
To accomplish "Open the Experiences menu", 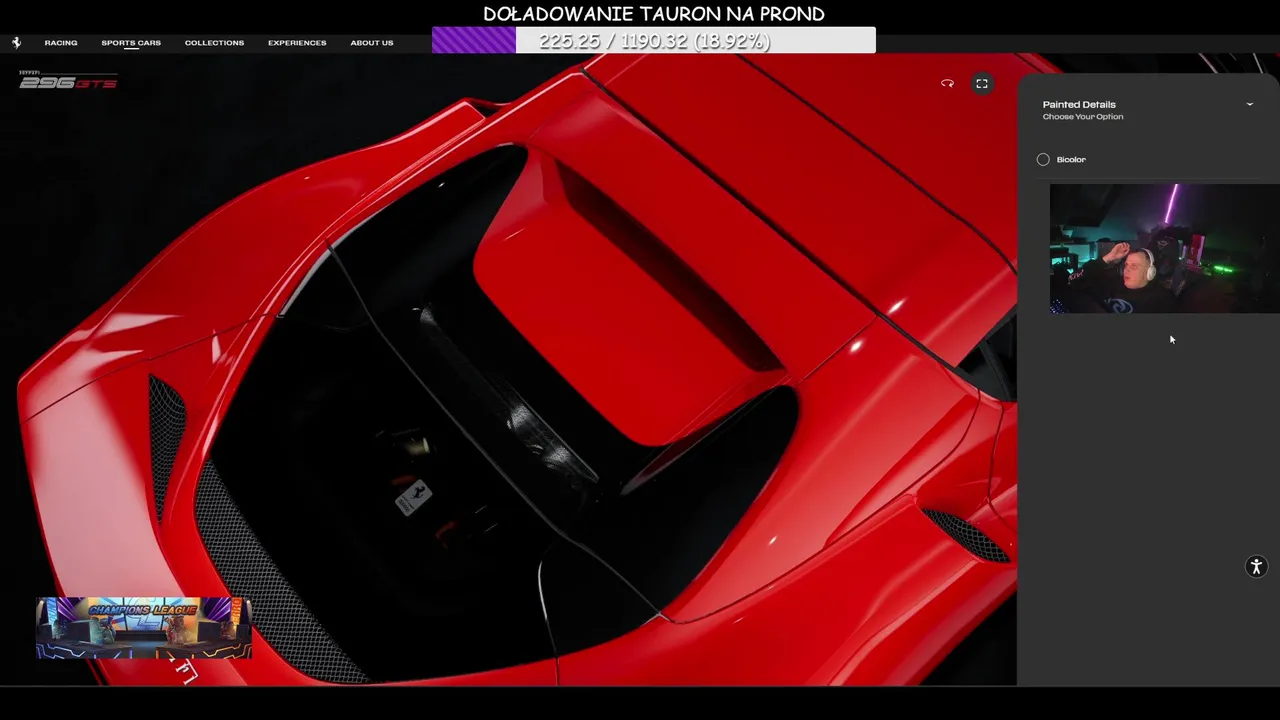I will [x=297, y=43].
